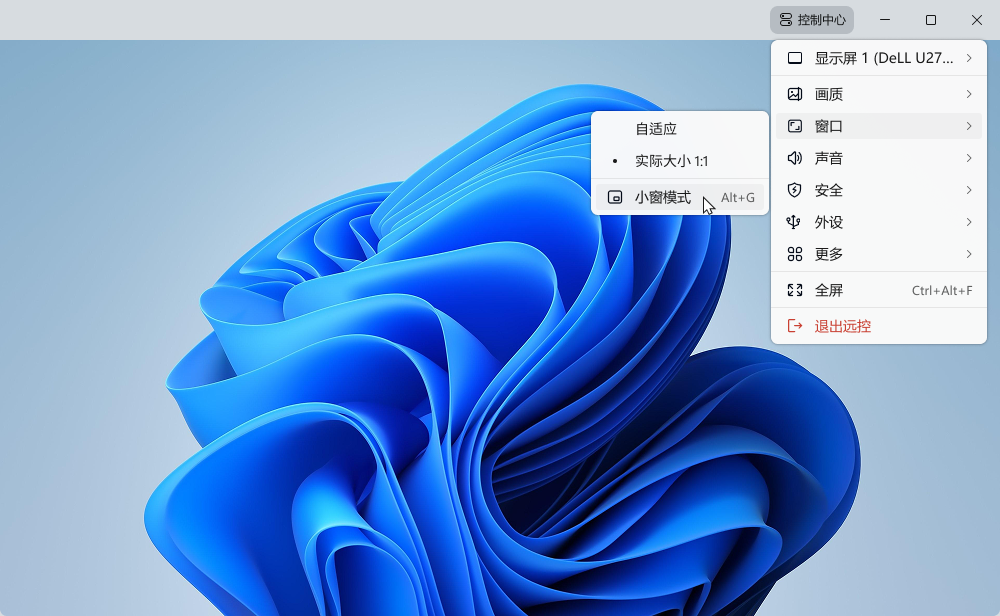1000x616 pixels.
Task: Close the remote control window
Action: (976, 20)
